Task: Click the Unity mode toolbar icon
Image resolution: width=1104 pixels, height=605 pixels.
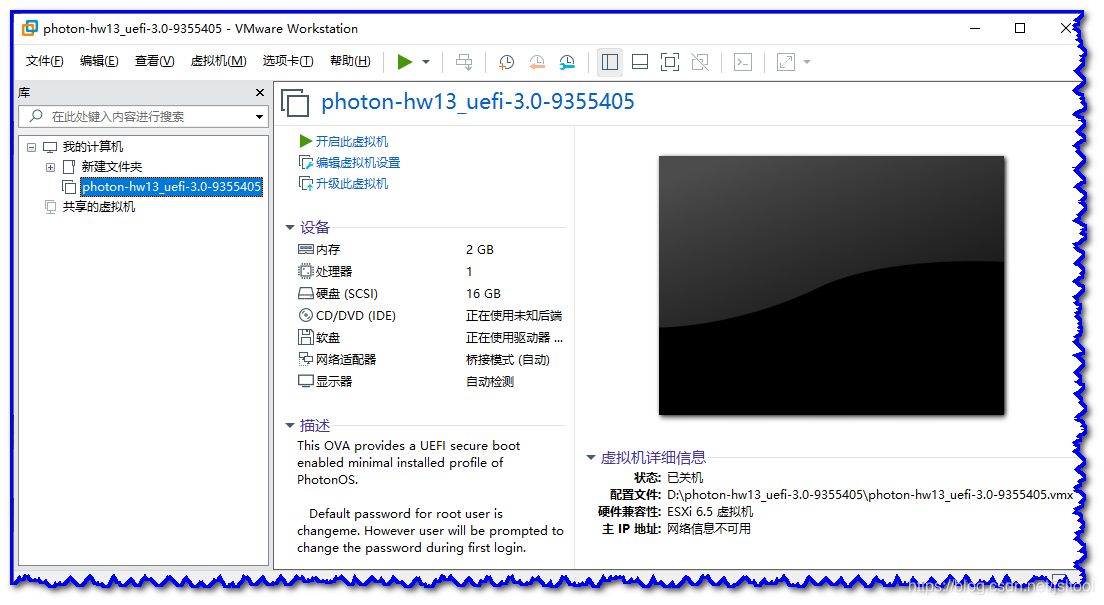Action: pos(700,62)
